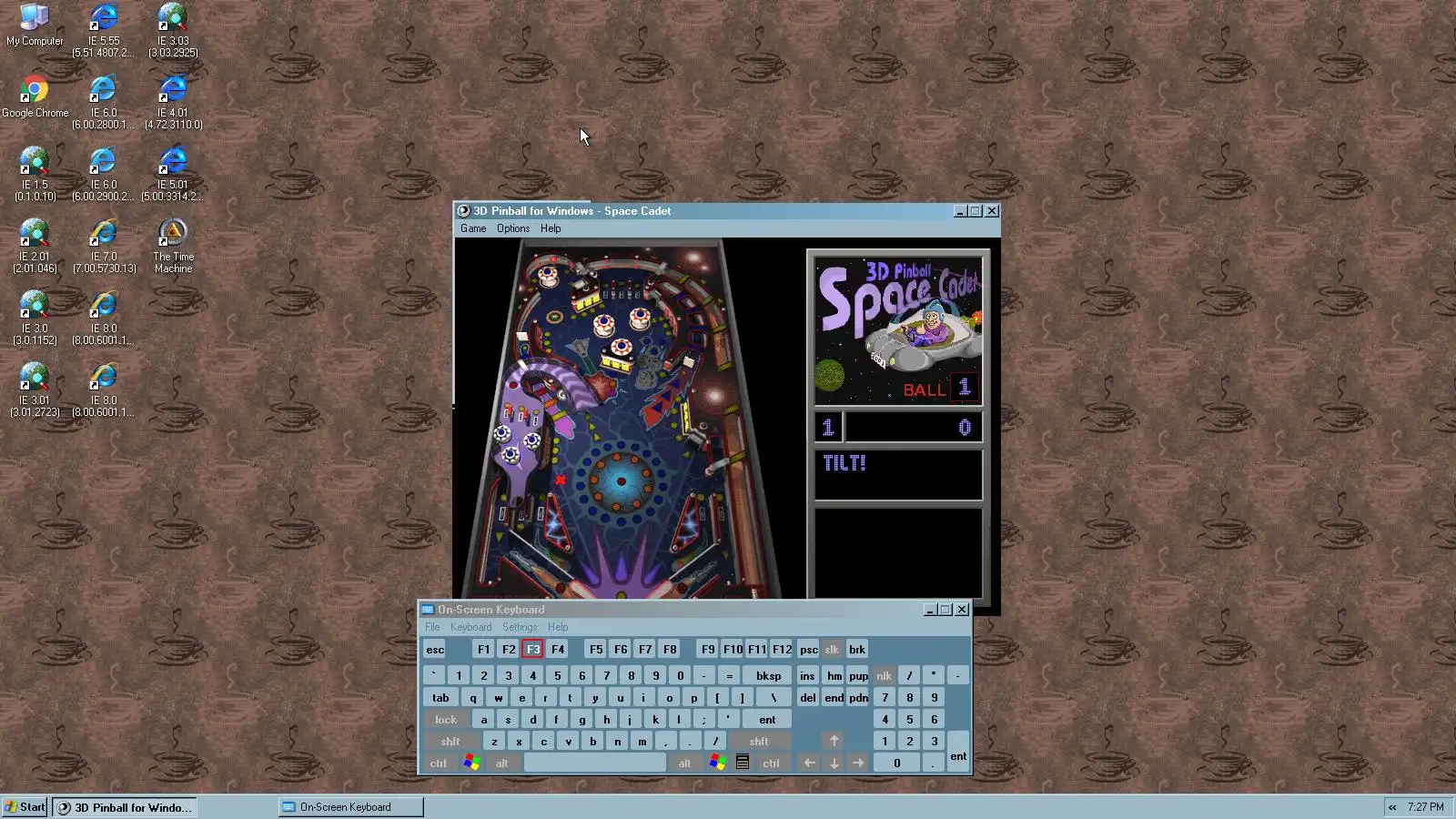1456x819 pixels.
Task: Click the bksp key
Action: point(768,675)
